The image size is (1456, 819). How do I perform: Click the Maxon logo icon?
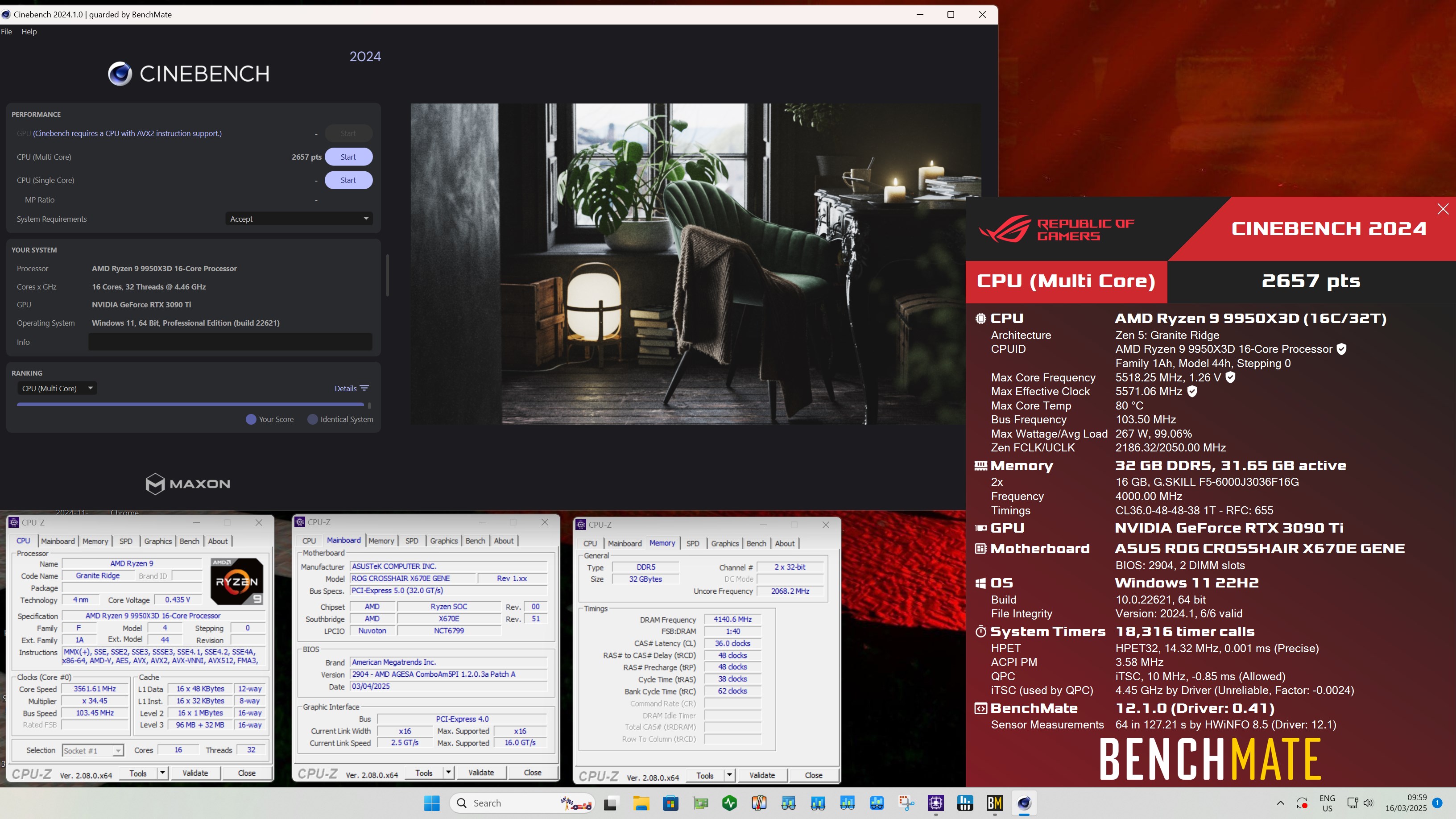pyautogui.click(x=155, y=484)
